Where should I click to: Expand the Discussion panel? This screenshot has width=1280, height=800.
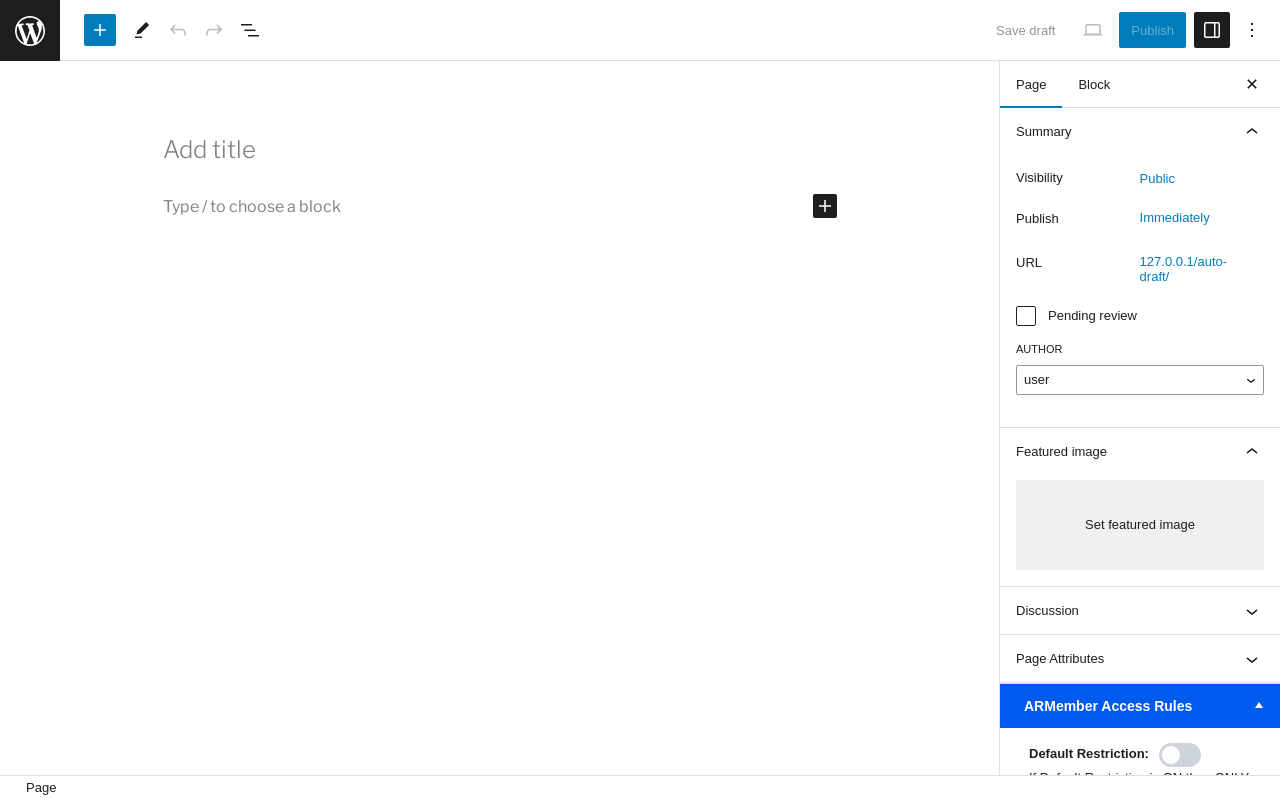tap(1140, 611)
